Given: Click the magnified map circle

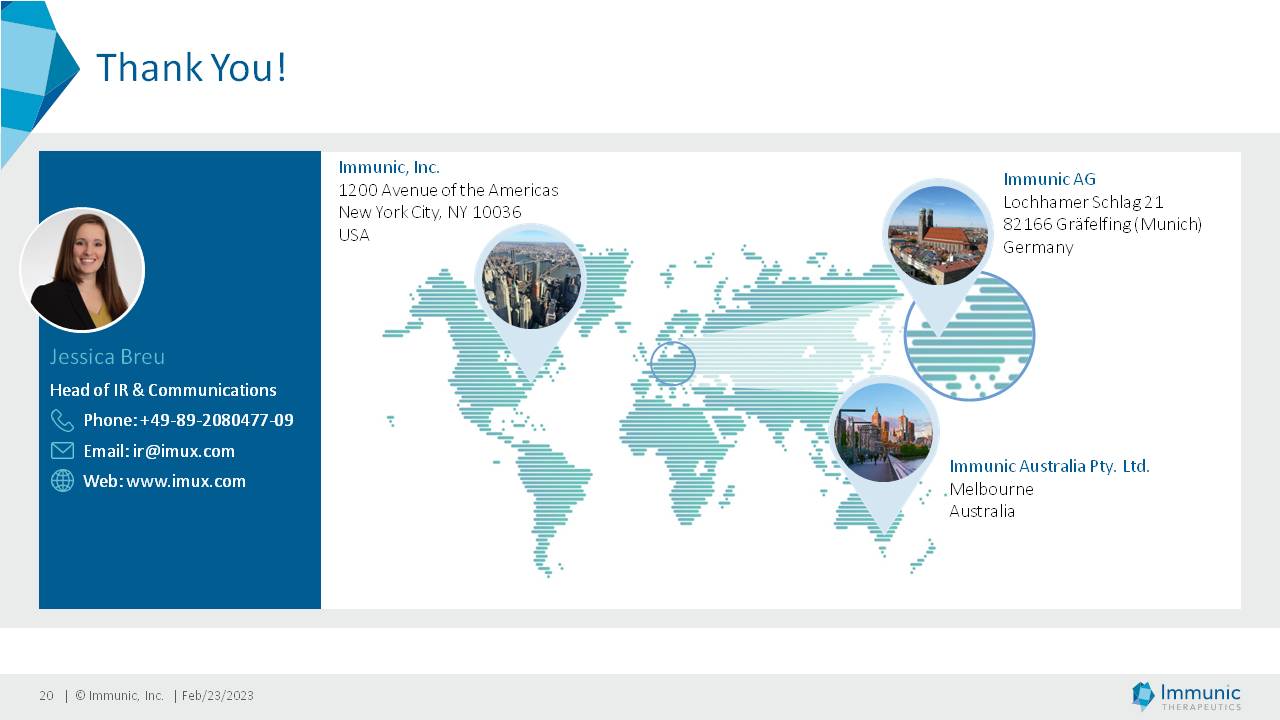Looking at the screenshot, I should tap(969, 336).
